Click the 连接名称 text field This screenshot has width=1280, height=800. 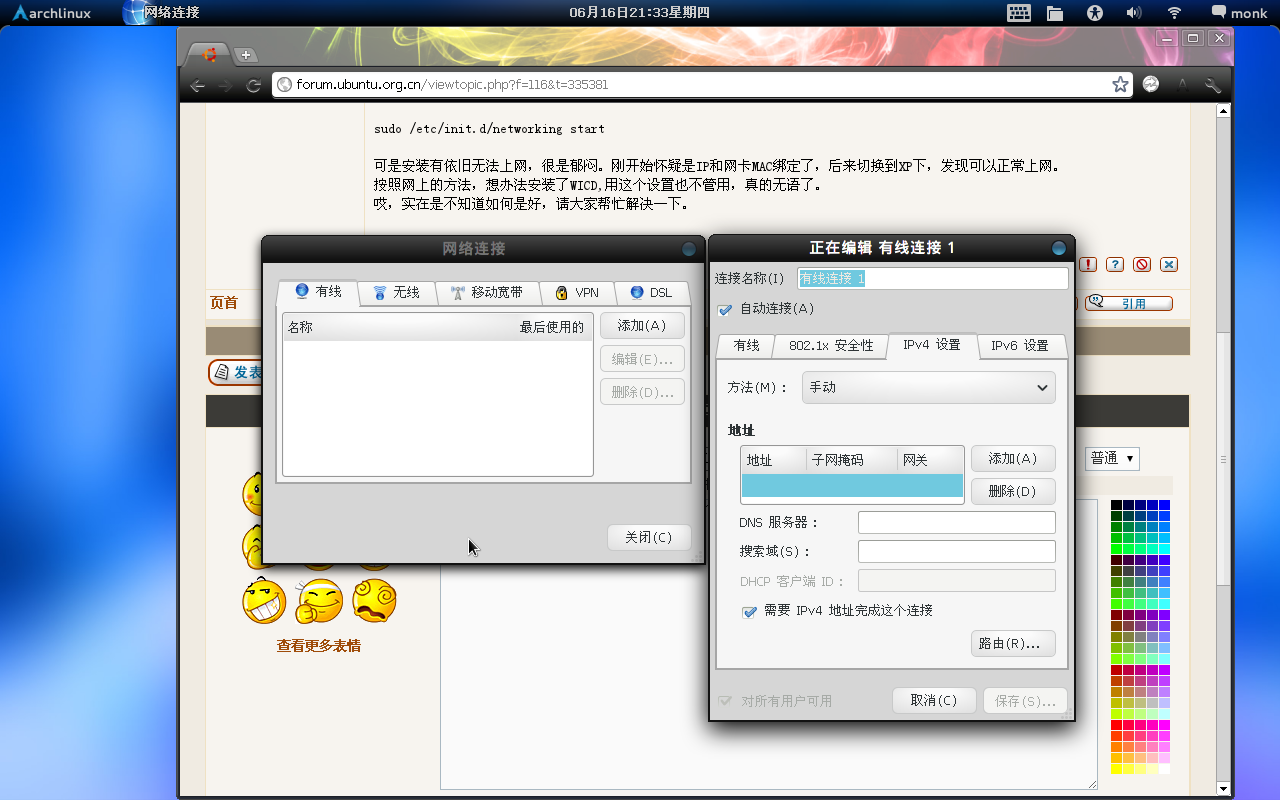click(x=932, y=278)
